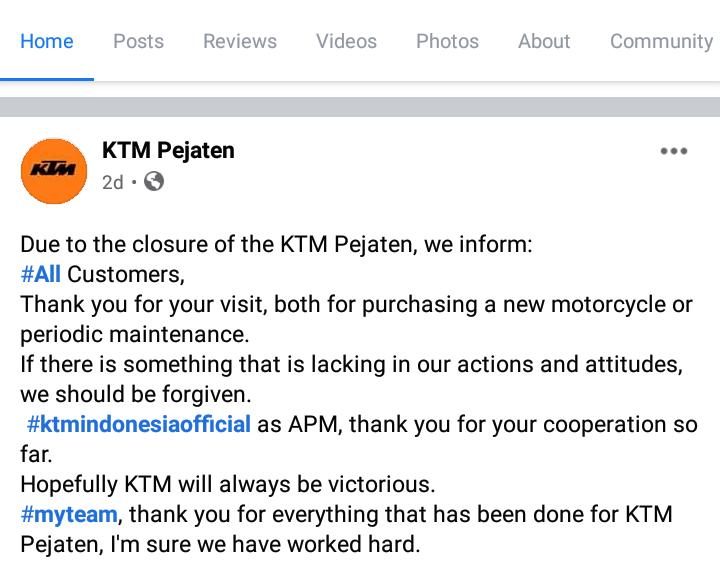
Task: Go to the Posts tab
Action: (138, 41)
